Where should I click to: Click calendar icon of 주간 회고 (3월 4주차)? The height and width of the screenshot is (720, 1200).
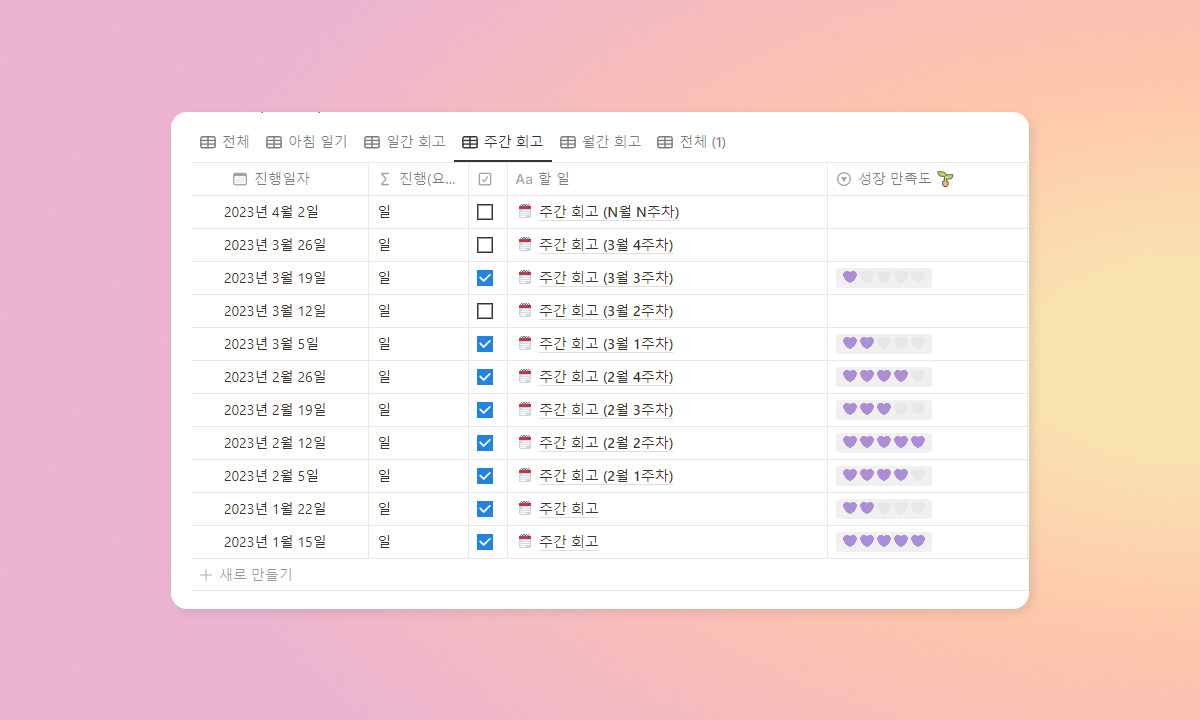click(x=525, y=244)
